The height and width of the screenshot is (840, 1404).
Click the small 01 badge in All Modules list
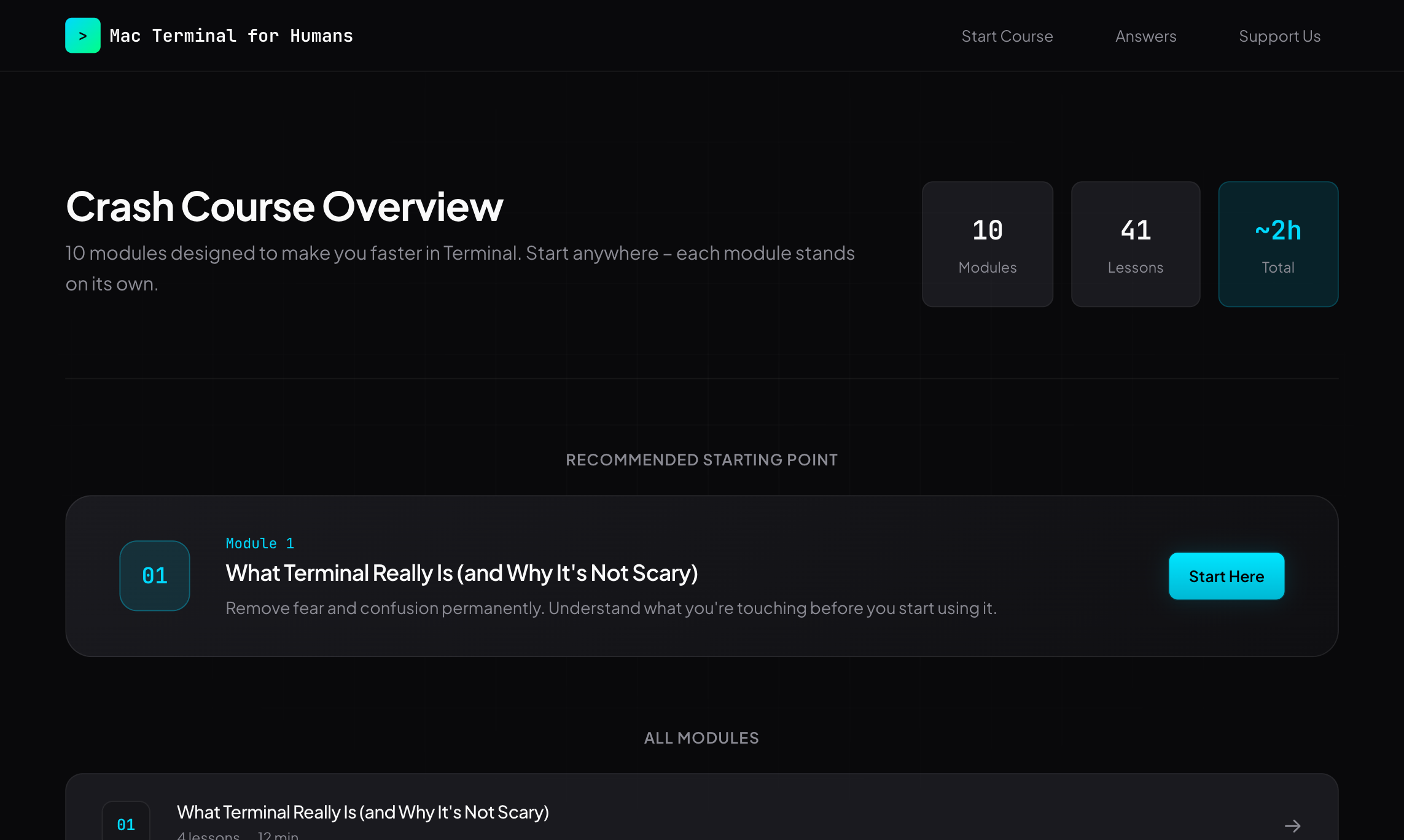126,824
